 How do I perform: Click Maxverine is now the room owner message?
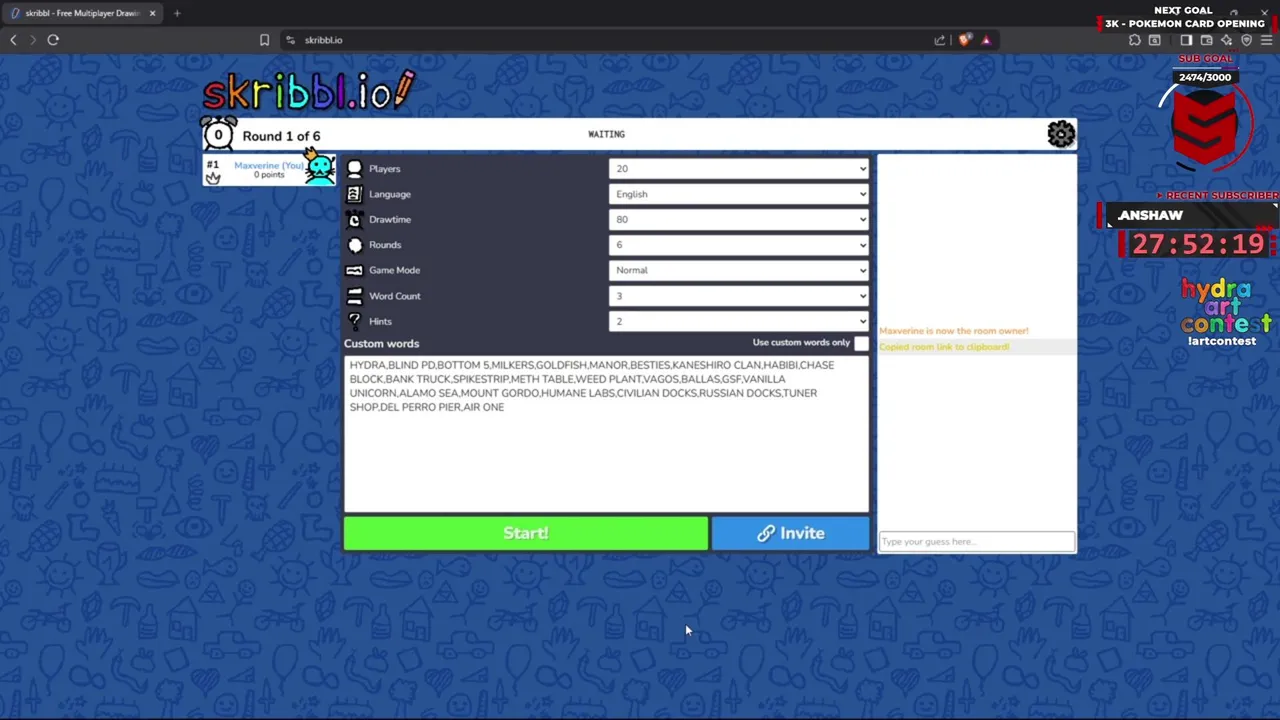click(954, 331)
